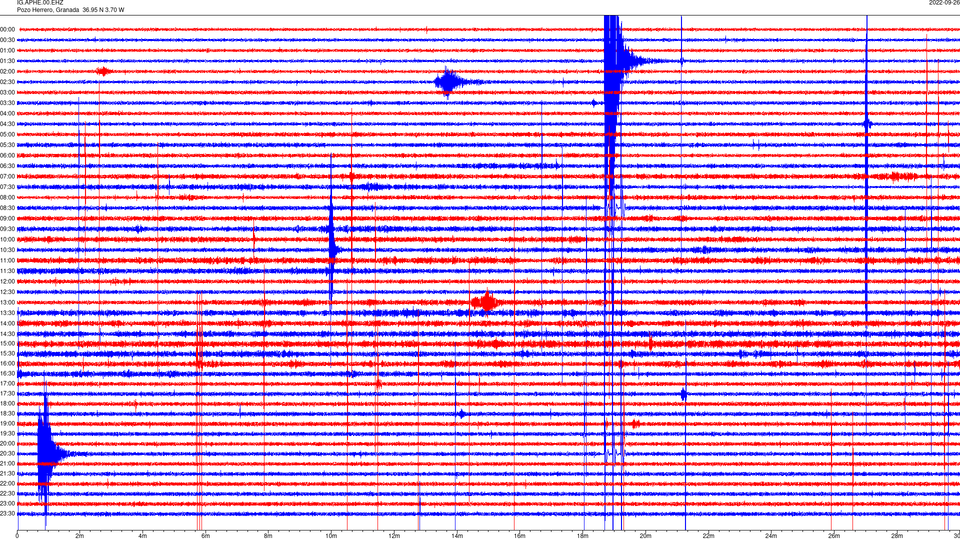This screenshot has width=960, height=540.
Task: Select the 20:00 trace time label
Action: tap(8, 444)
